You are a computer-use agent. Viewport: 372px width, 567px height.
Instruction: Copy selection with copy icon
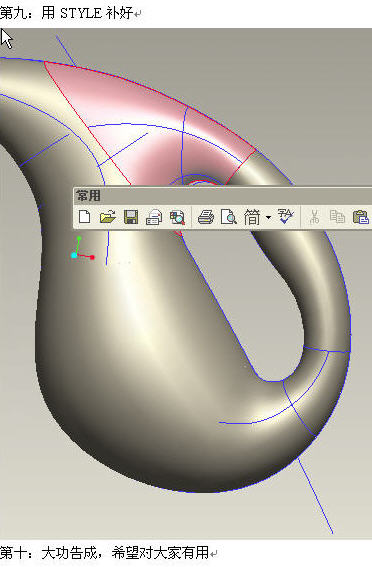(337, 217)
